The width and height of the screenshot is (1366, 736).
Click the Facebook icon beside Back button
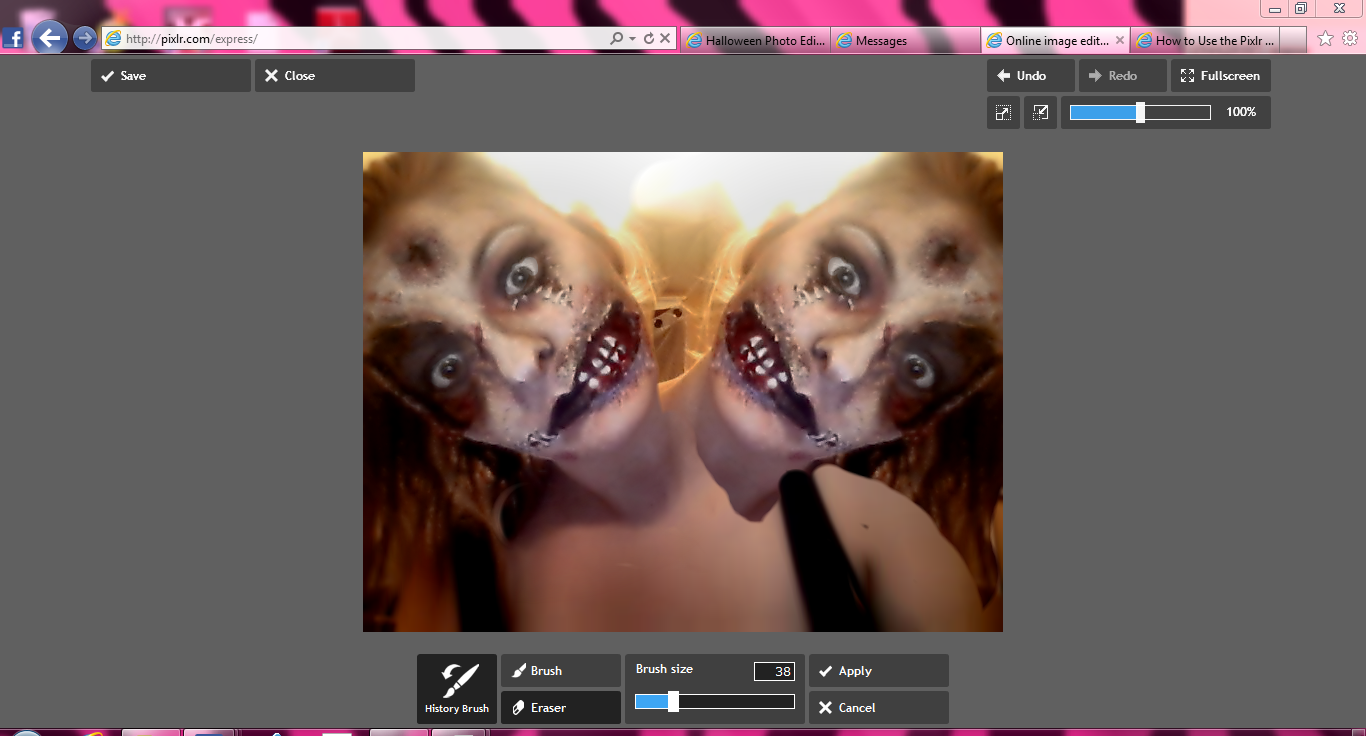(x=14, y=39)
